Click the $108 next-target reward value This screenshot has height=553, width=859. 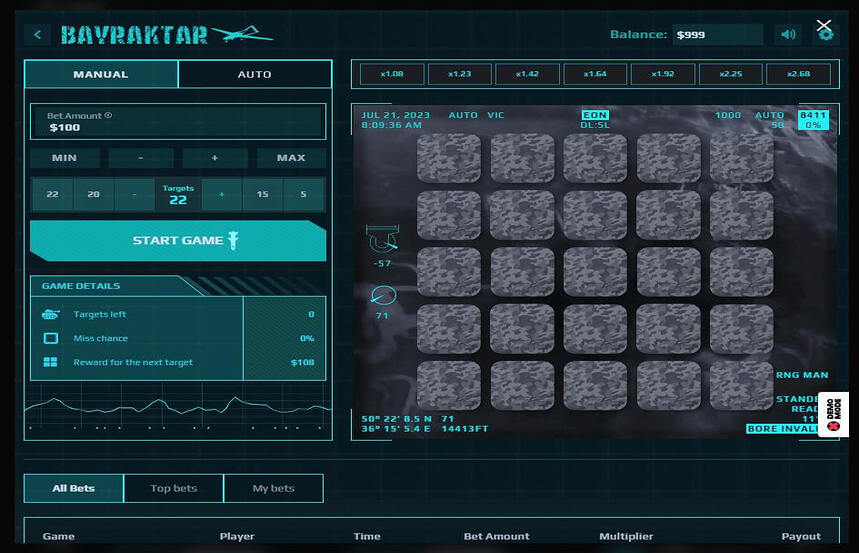pyautogui.click(x=302, y=362)
